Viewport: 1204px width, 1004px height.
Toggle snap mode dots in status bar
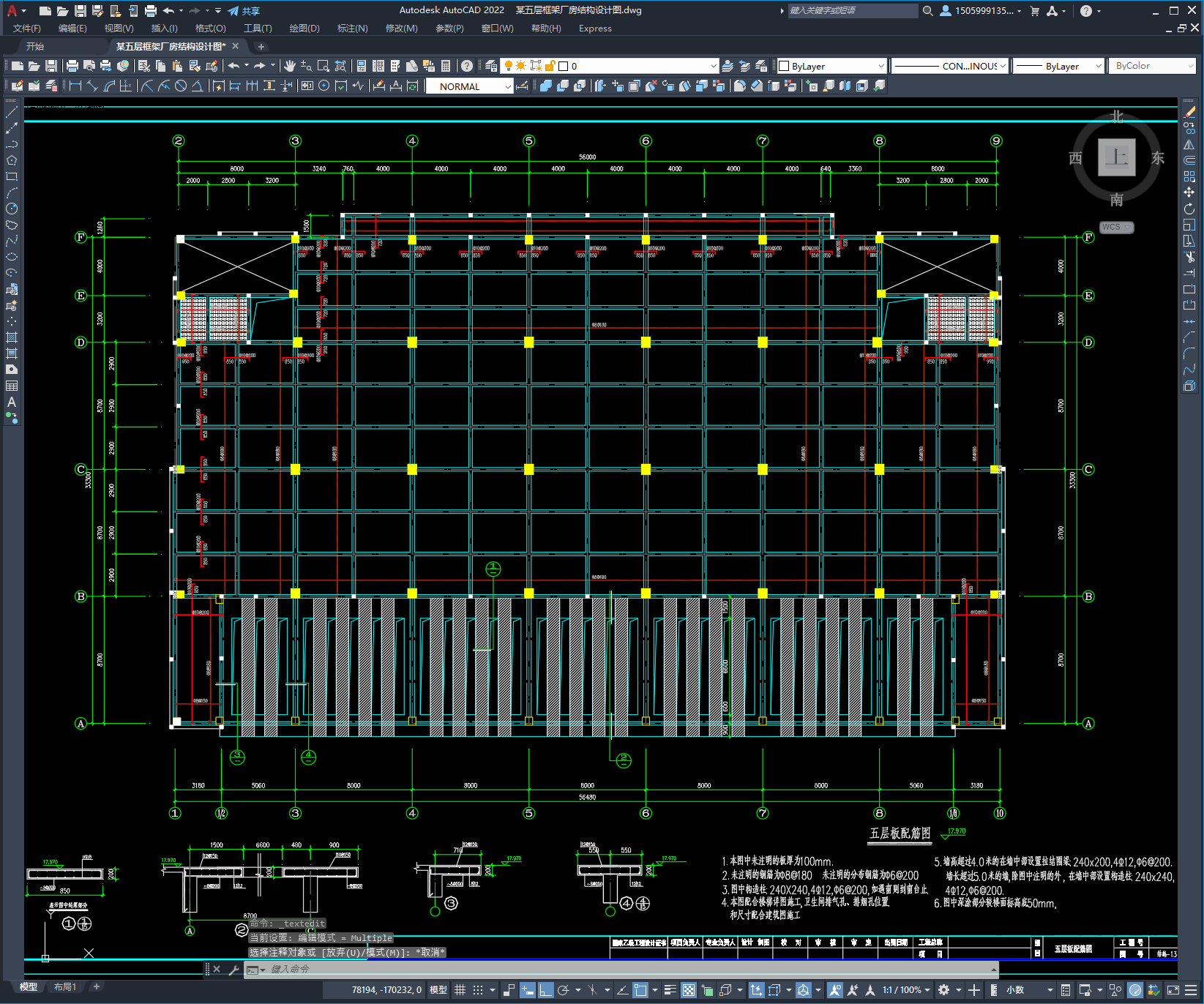click(478, 990)
